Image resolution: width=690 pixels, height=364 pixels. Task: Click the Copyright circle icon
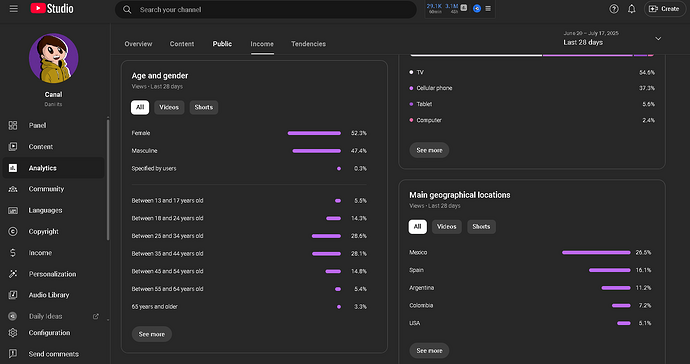tap(13, 232)
